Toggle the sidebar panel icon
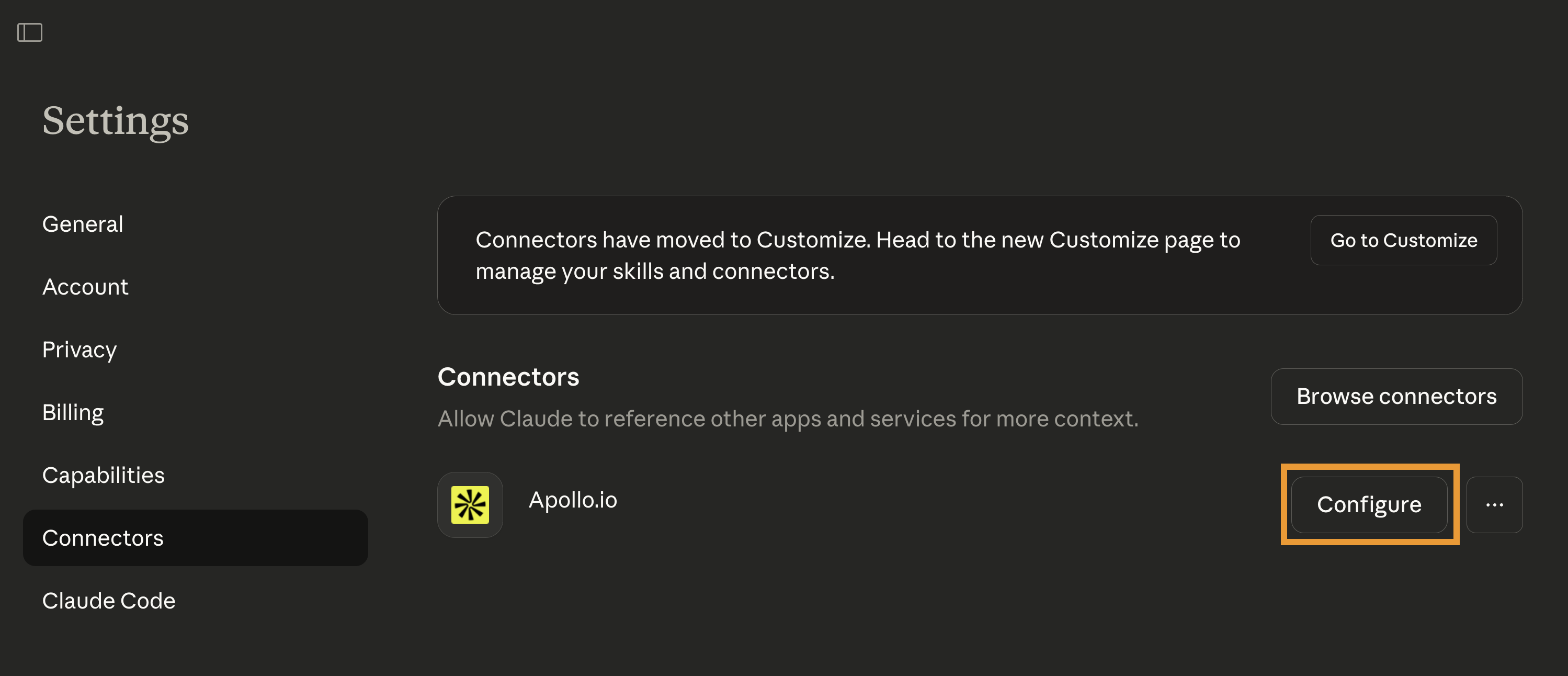The image size is (1568, 676). 29,32
